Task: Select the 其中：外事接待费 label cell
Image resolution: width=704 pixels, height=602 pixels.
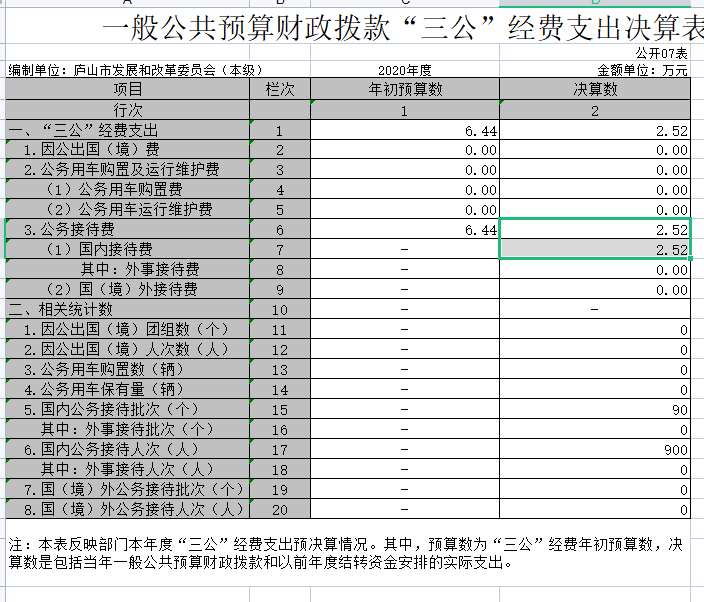Action: pos(128,270)
